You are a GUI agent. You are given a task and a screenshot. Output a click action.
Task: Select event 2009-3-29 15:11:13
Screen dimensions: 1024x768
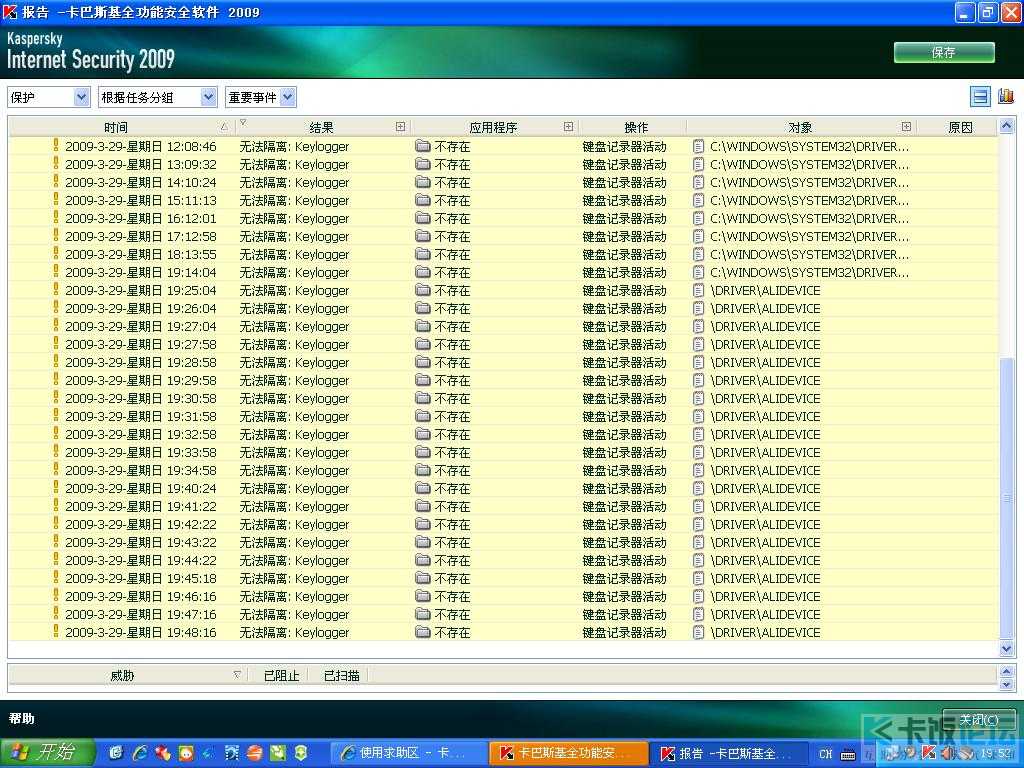(504, 200)
